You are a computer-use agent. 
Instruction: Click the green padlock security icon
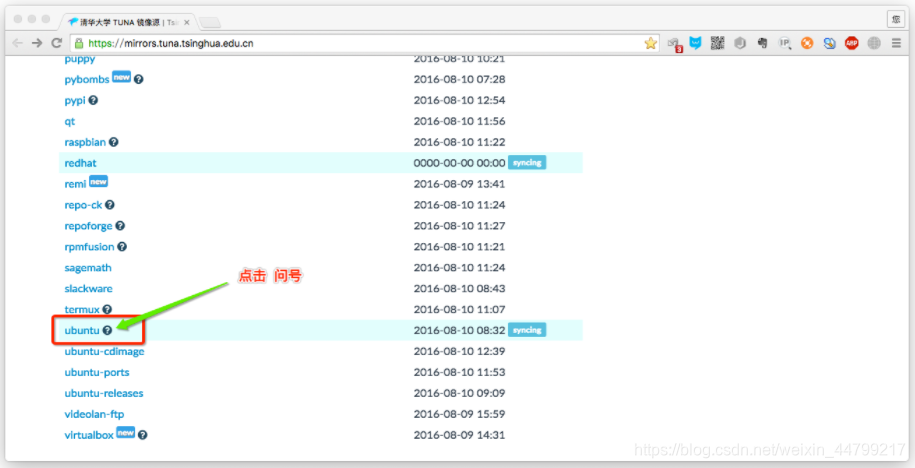(79, 43)
